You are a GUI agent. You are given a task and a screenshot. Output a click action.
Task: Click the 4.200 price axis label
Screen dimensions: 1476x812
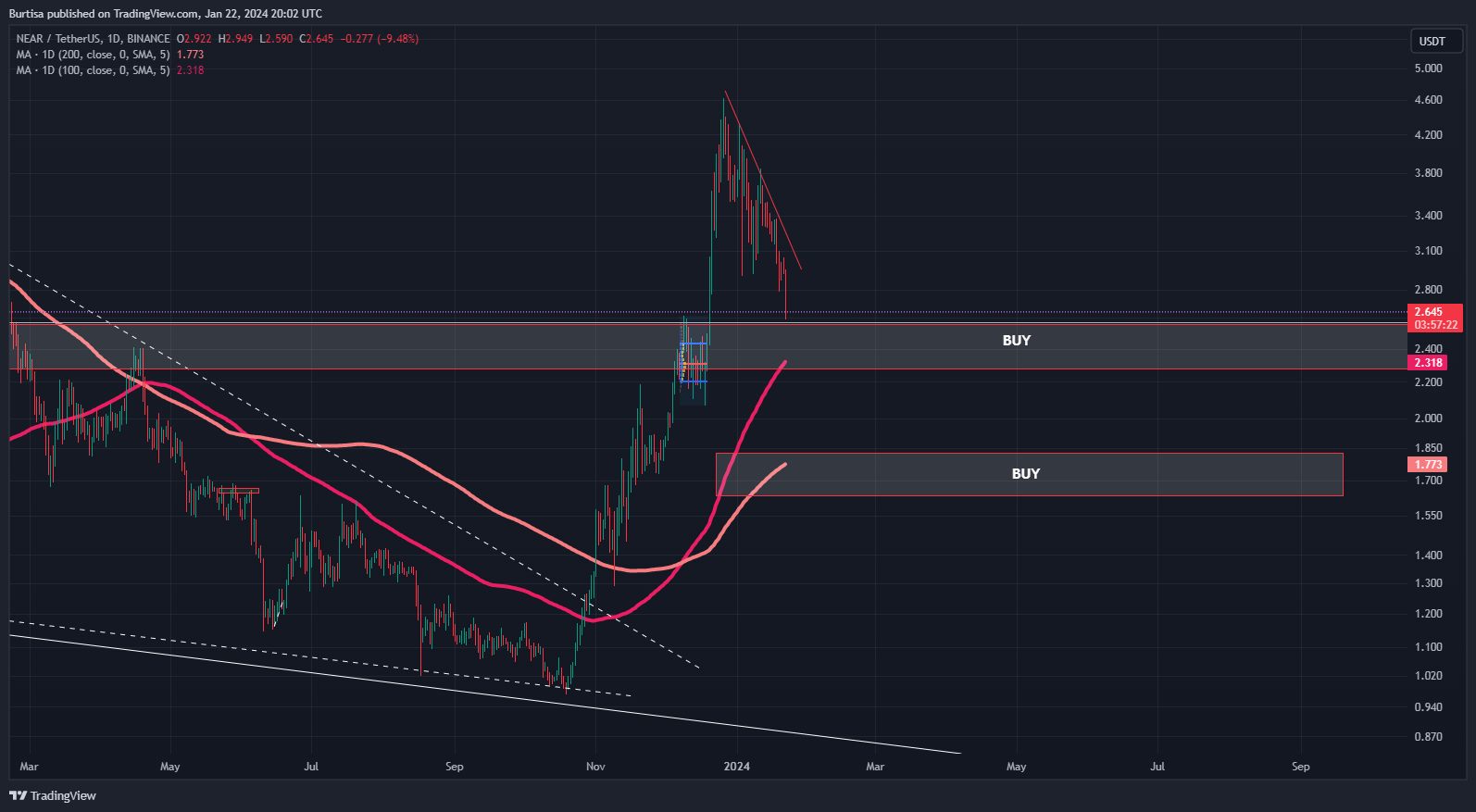pyautogui.click(x=1428, y=135)
